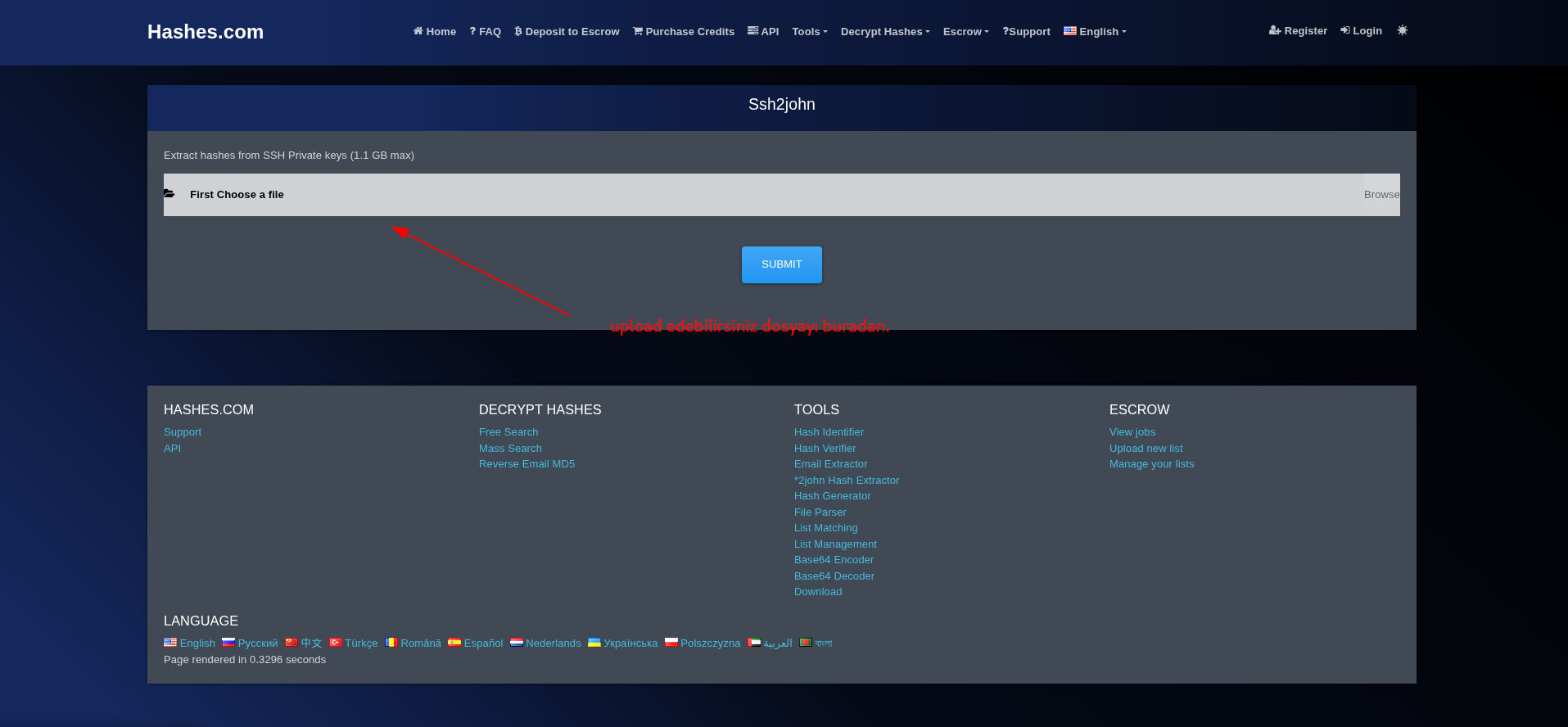Open Download link in Tools

pos(818,592)
